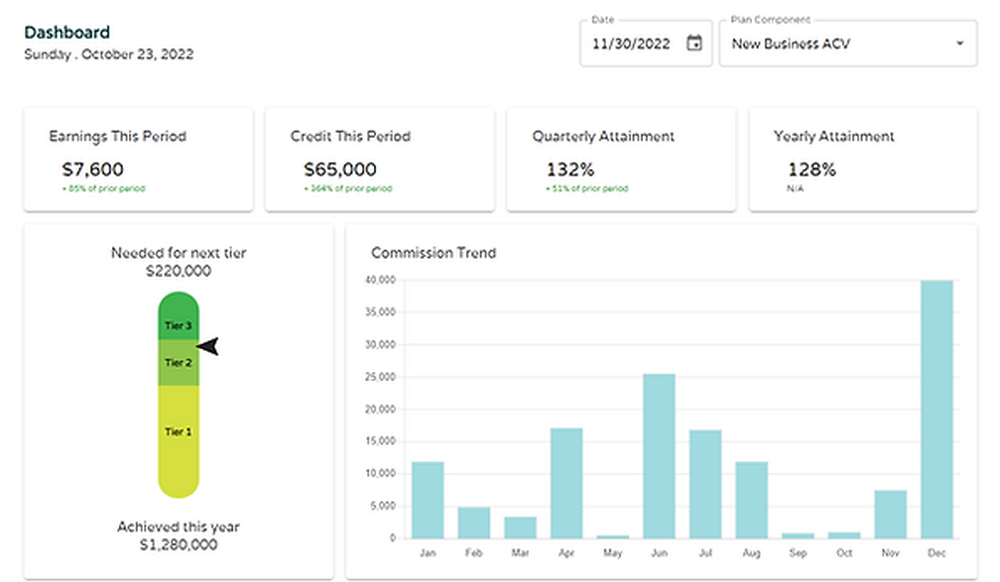Click the N/A text under Yearly Attainment
This screenshot has width=1000, height=582.
coord(795,189)
